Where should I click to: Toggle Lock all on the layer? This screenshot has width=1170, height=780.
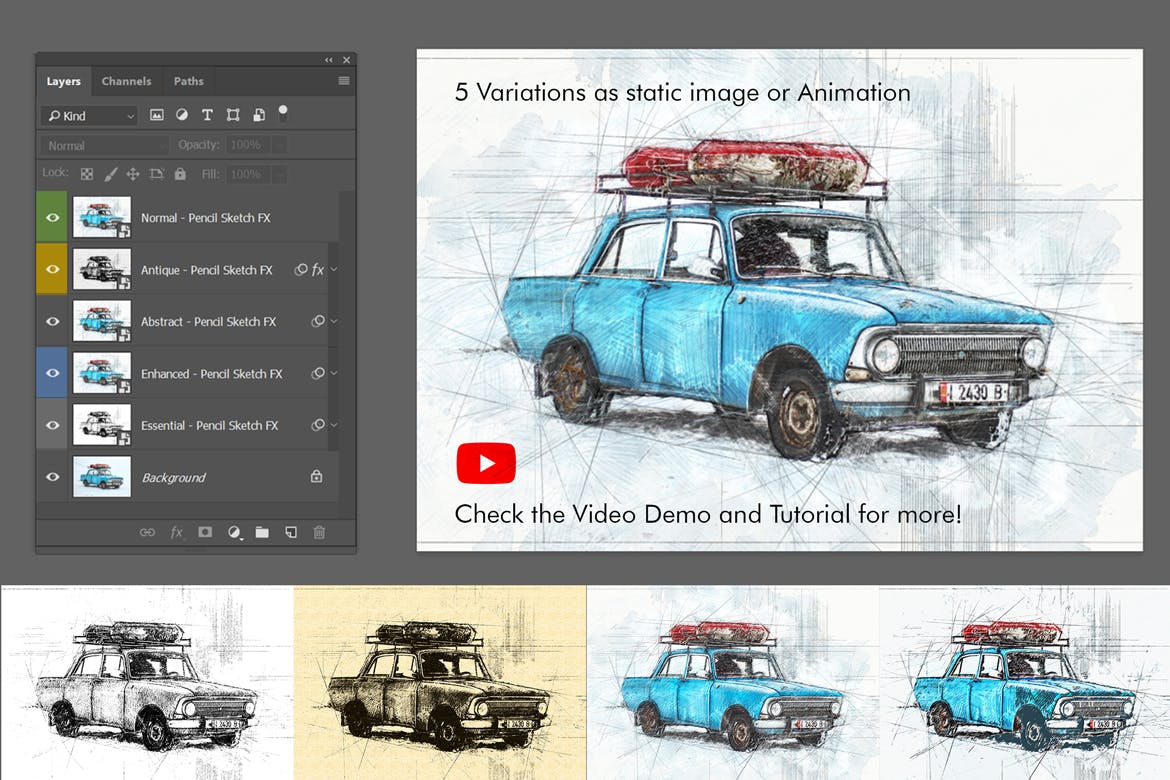[x=180, y=173]
